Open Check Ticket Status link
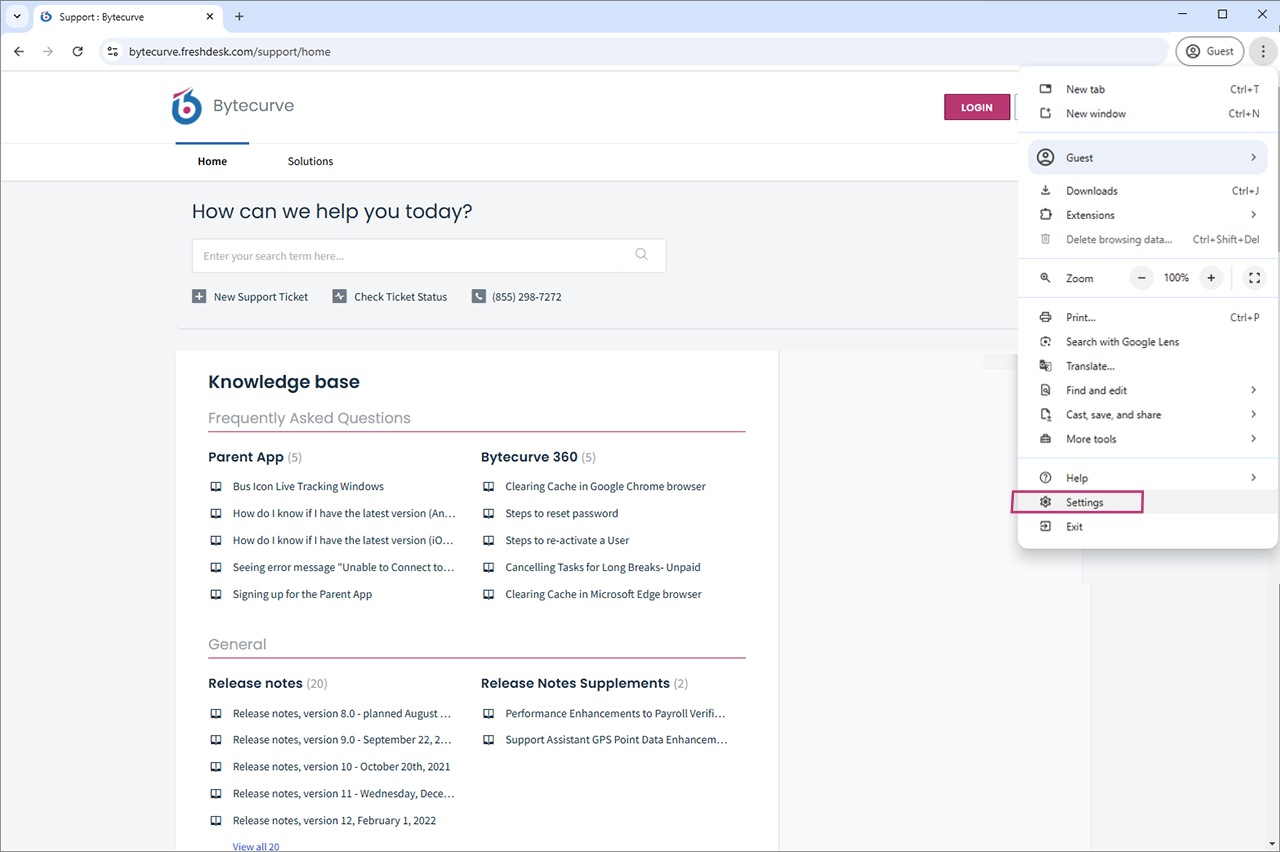The image size is (1280, 852). 401,297
